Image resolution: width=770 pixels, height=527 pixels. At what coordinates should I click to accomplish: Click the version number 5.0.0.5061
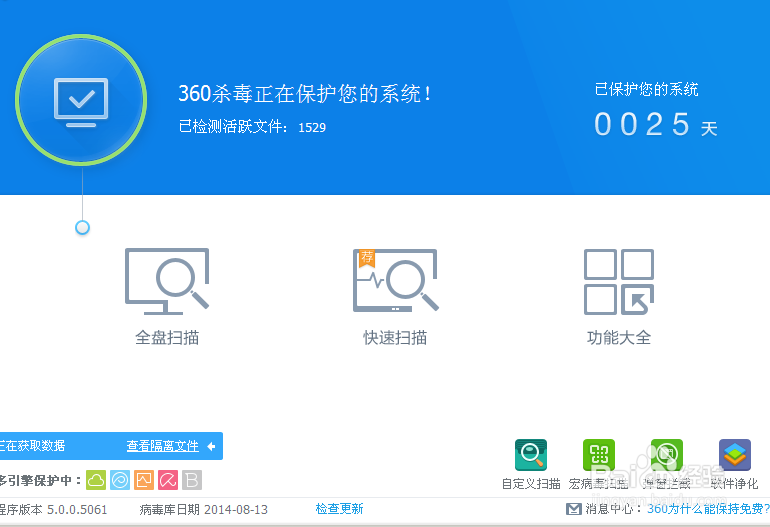click(77, 509)
